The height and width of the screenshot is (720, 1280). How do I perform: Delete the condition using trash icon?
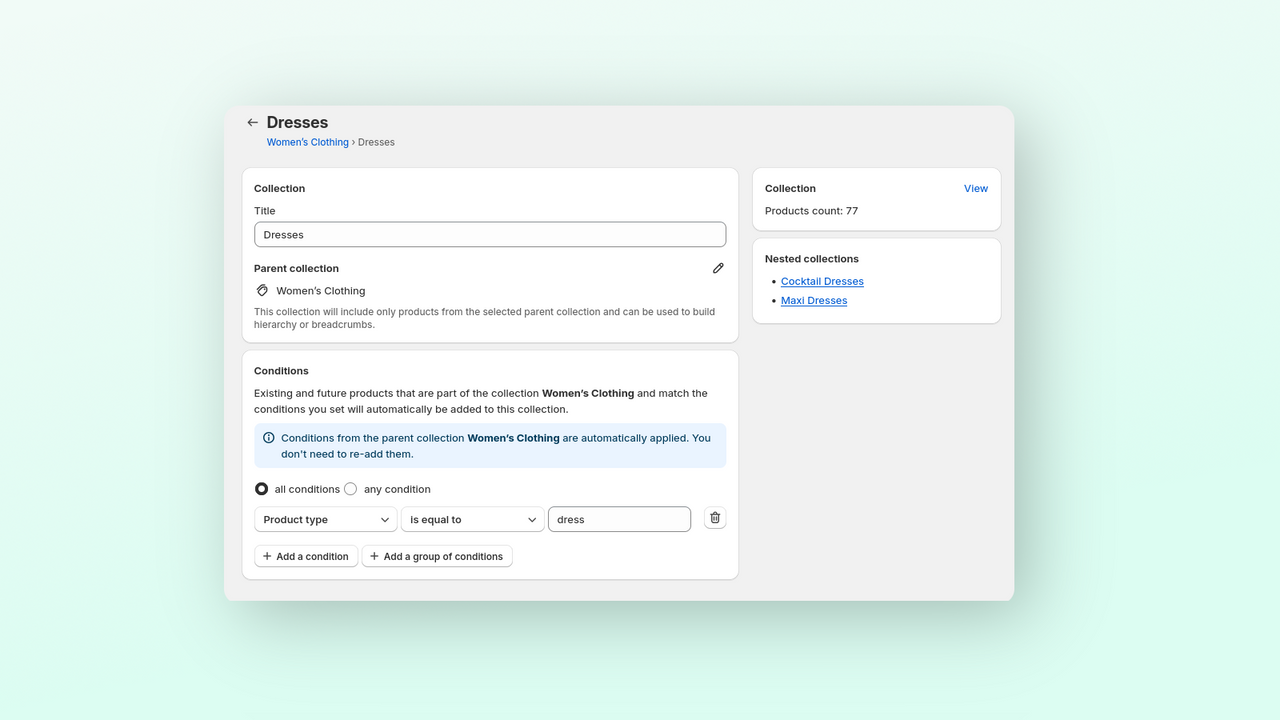(715, 518)
